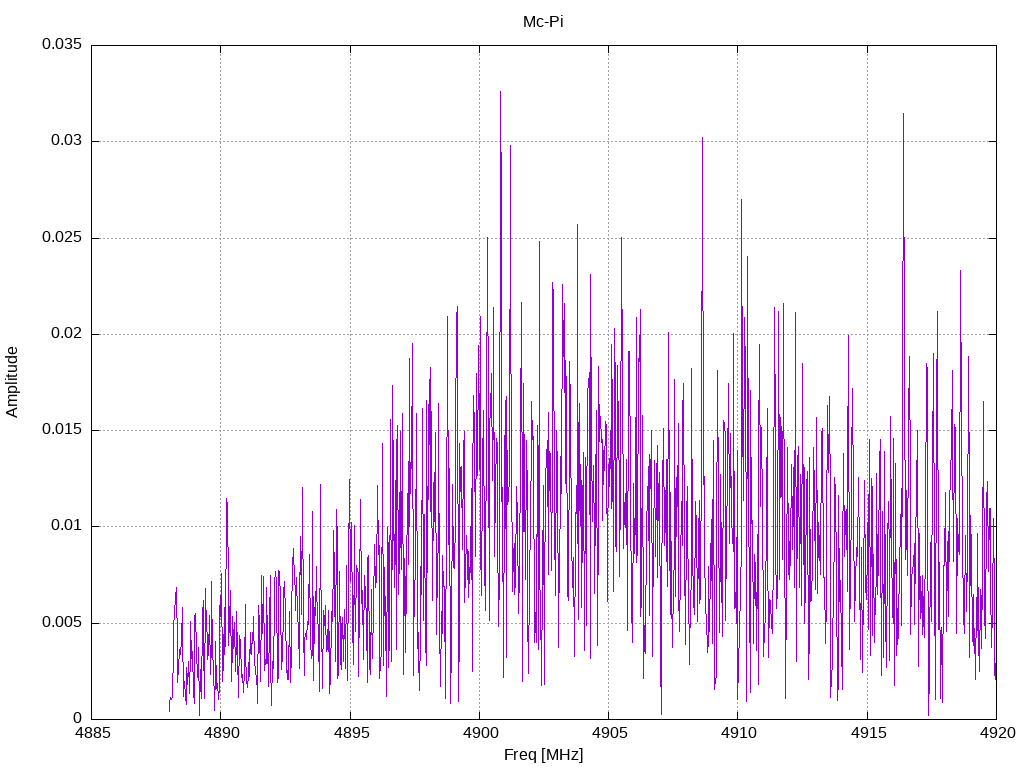Screen dimensions: 1024x768
Task: Click the x-axis tick label 4920
Action: click(x=997, y=733)
